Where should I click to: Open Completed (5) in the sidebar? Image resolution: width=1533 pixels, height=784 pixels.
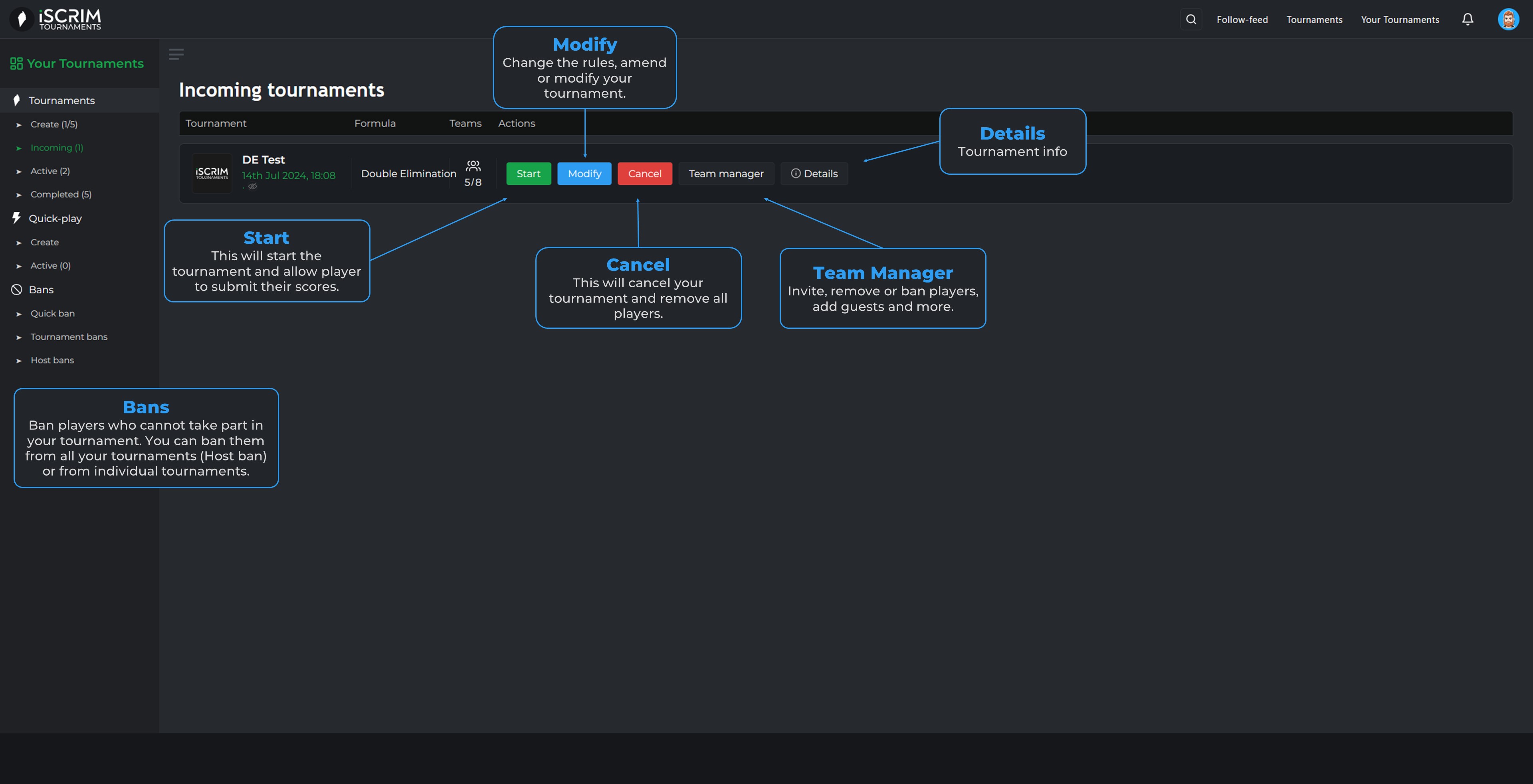click(x=61, y=195)
